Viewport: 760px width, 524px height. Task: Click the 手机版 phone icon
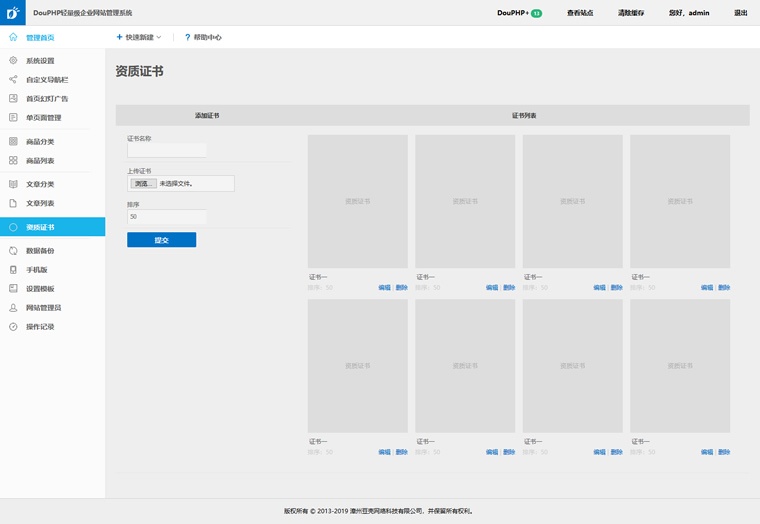(x=13, y=270)
